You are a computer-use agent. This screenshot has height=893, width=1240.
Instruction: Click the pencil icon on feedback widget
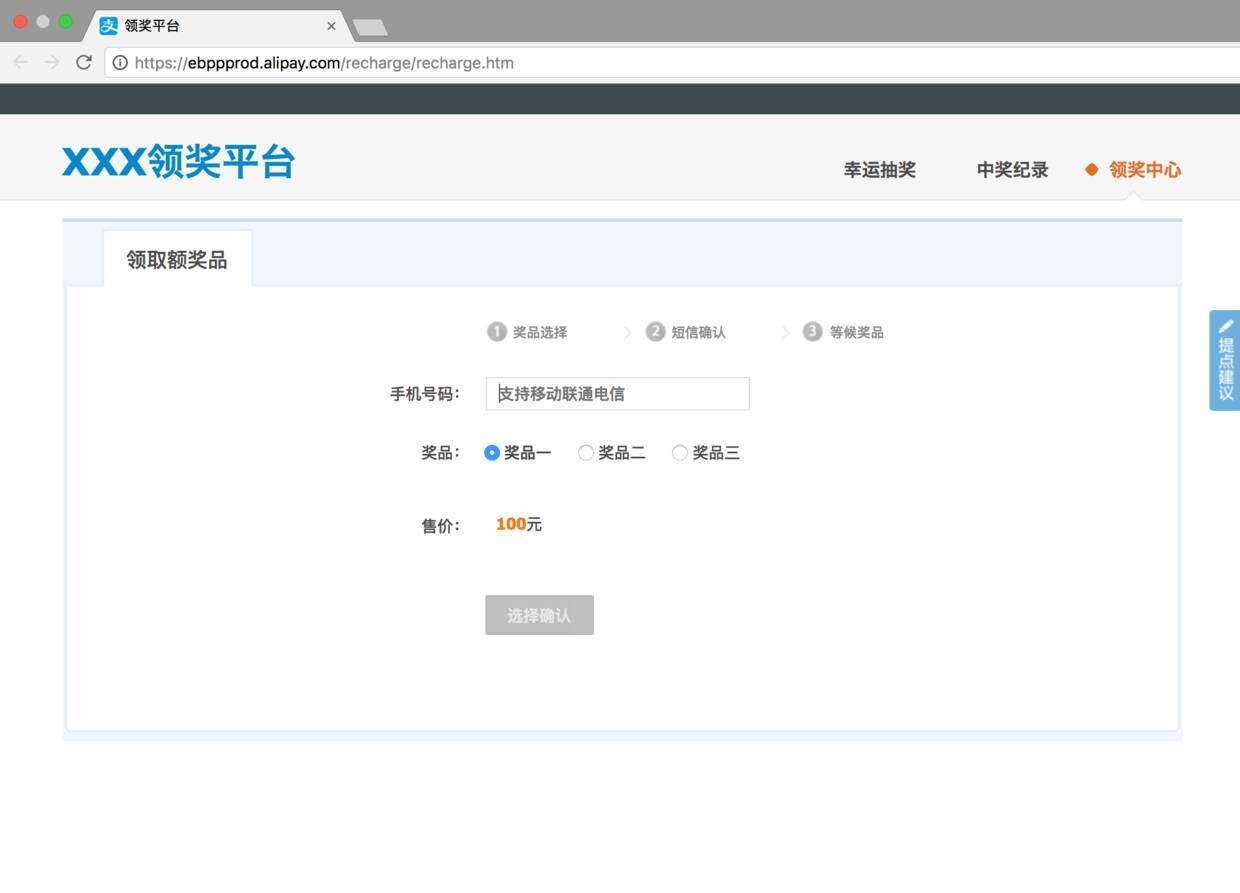click(x=1226, y=326)
